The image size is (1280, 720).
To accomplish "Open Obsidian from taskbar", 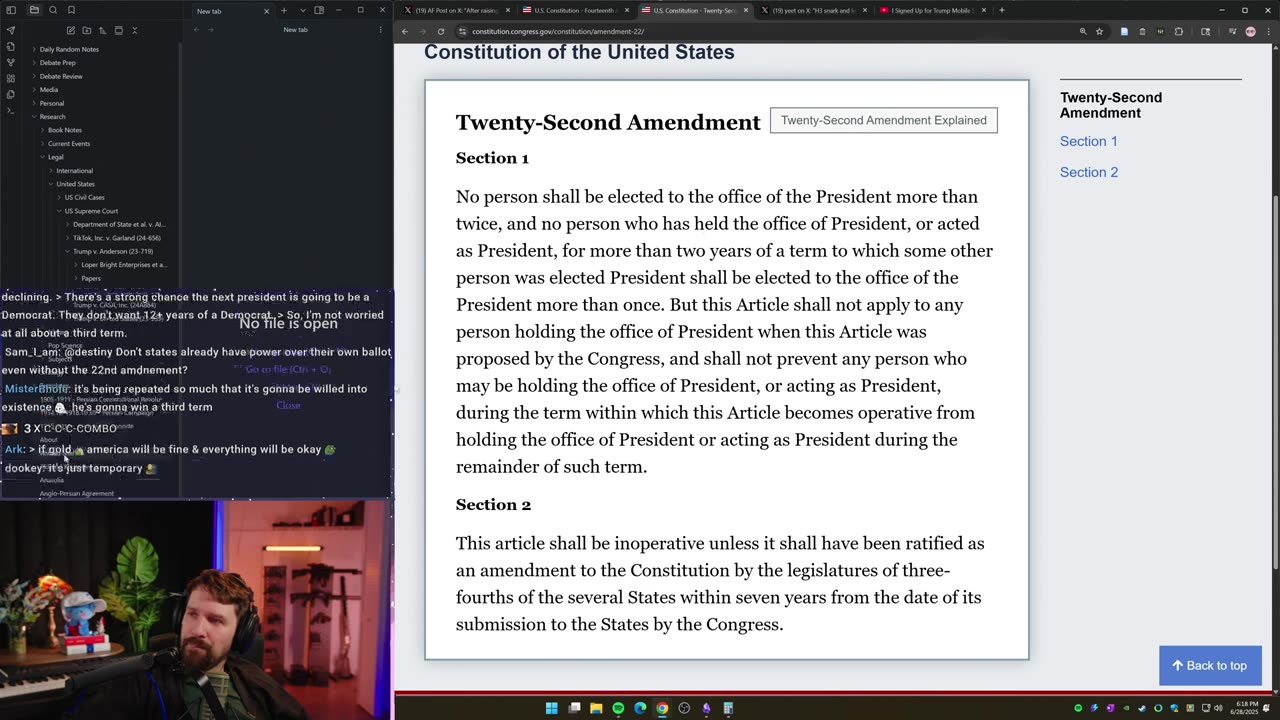I will coord(706,708).
